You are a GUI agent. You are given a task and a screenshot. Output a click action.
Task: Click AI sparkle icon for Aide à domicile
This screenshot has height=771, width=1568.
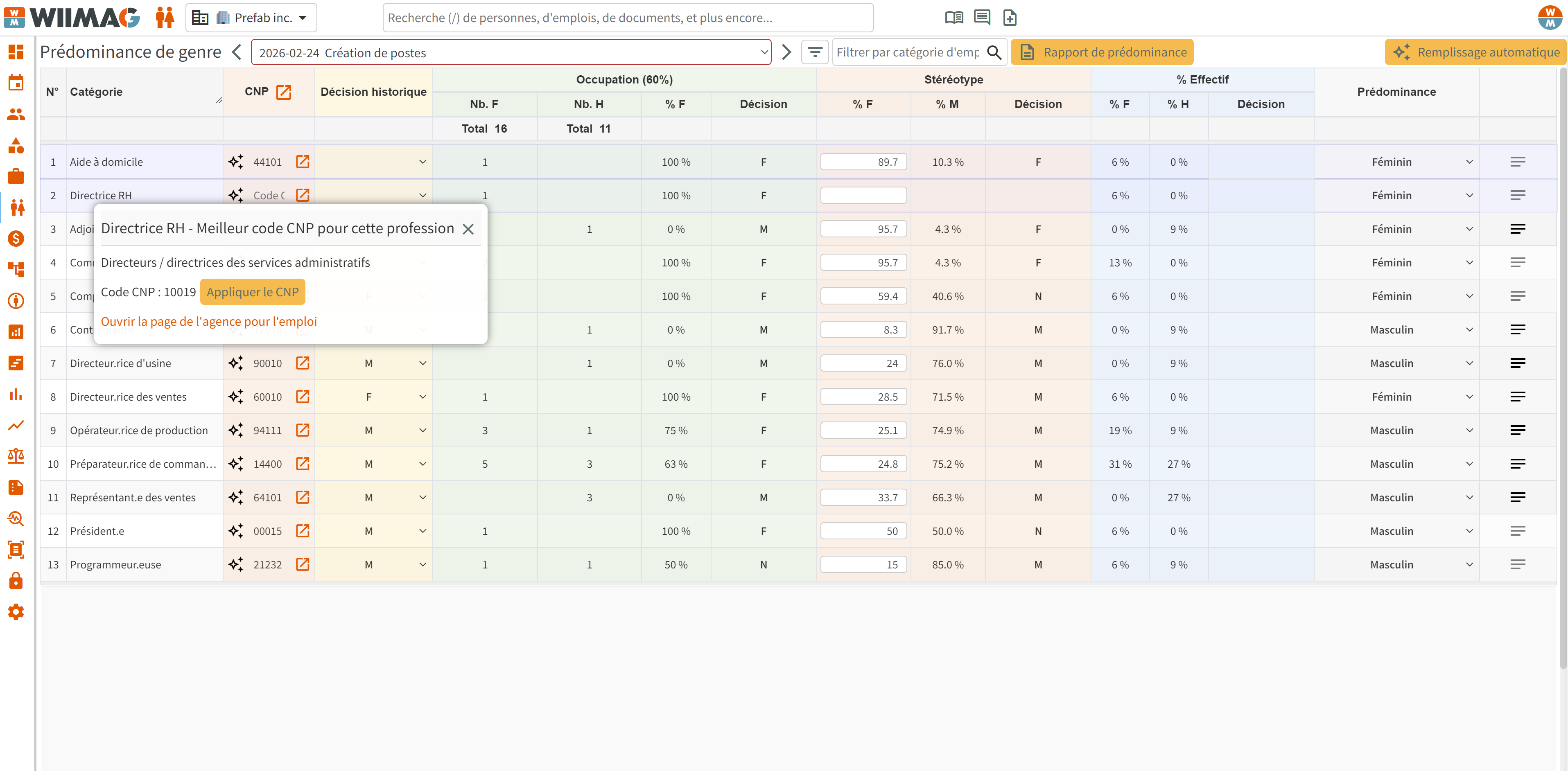click(235, 162)
